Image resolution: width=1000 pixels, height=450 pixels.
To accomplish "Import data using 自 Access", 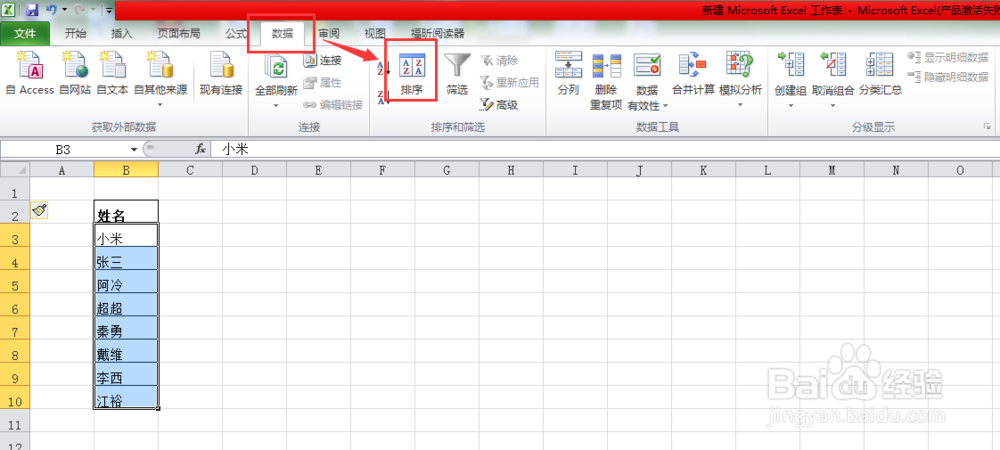I will (29, 74).
